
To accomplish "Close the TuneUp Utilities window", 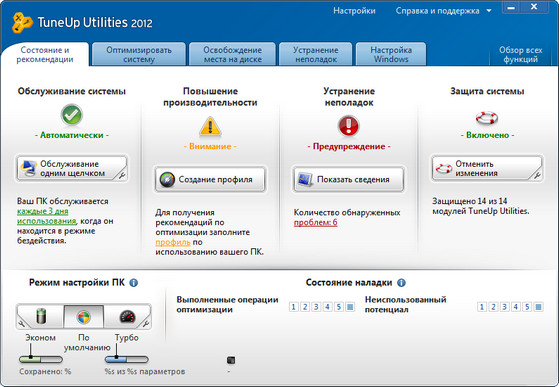I will 534,7.
